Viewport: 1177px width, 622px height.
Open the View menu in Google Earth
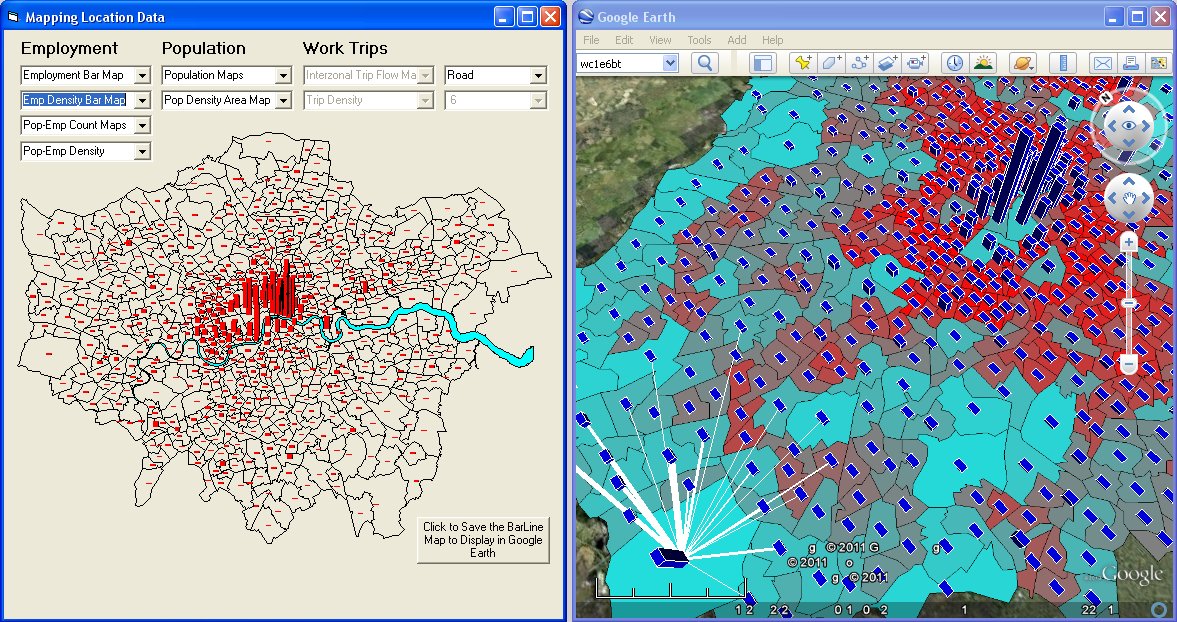click(660, 40)
